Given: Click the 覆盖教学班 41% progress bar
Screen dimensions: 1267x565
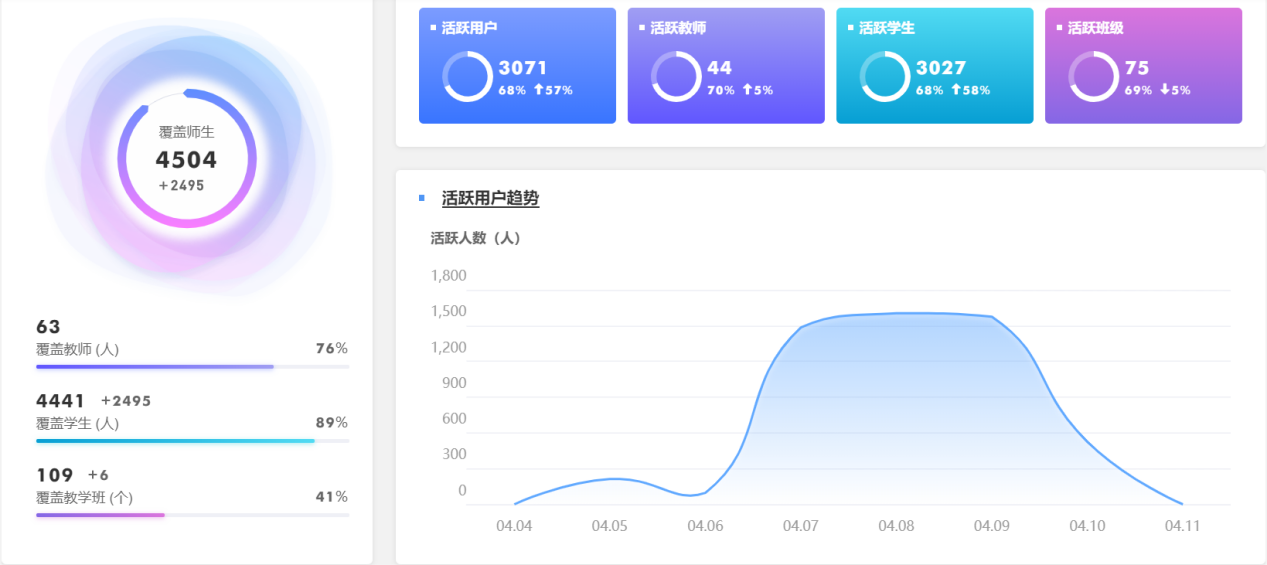Looking at the screenshot, I should [x=192, y=515].
